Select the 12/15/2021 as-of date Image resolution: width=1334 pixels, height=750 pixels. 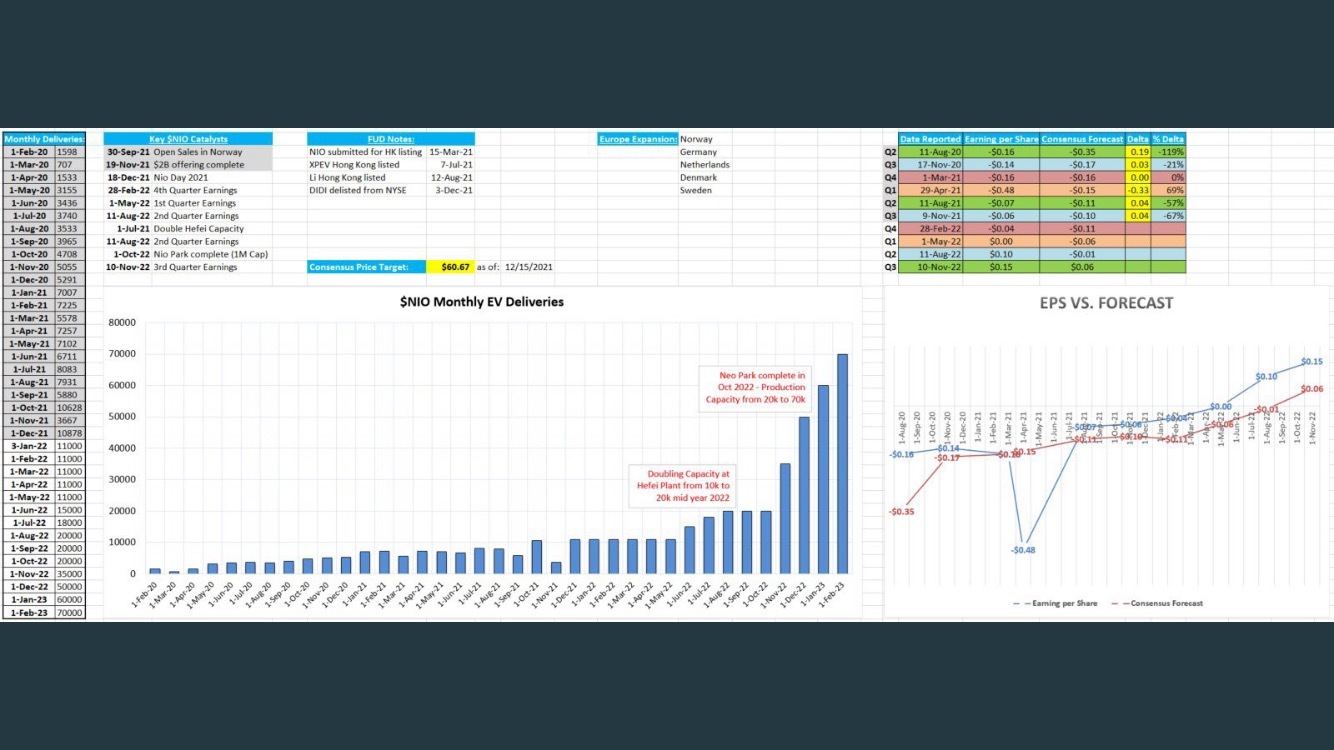pyautogui.click(x=528, y=267)
